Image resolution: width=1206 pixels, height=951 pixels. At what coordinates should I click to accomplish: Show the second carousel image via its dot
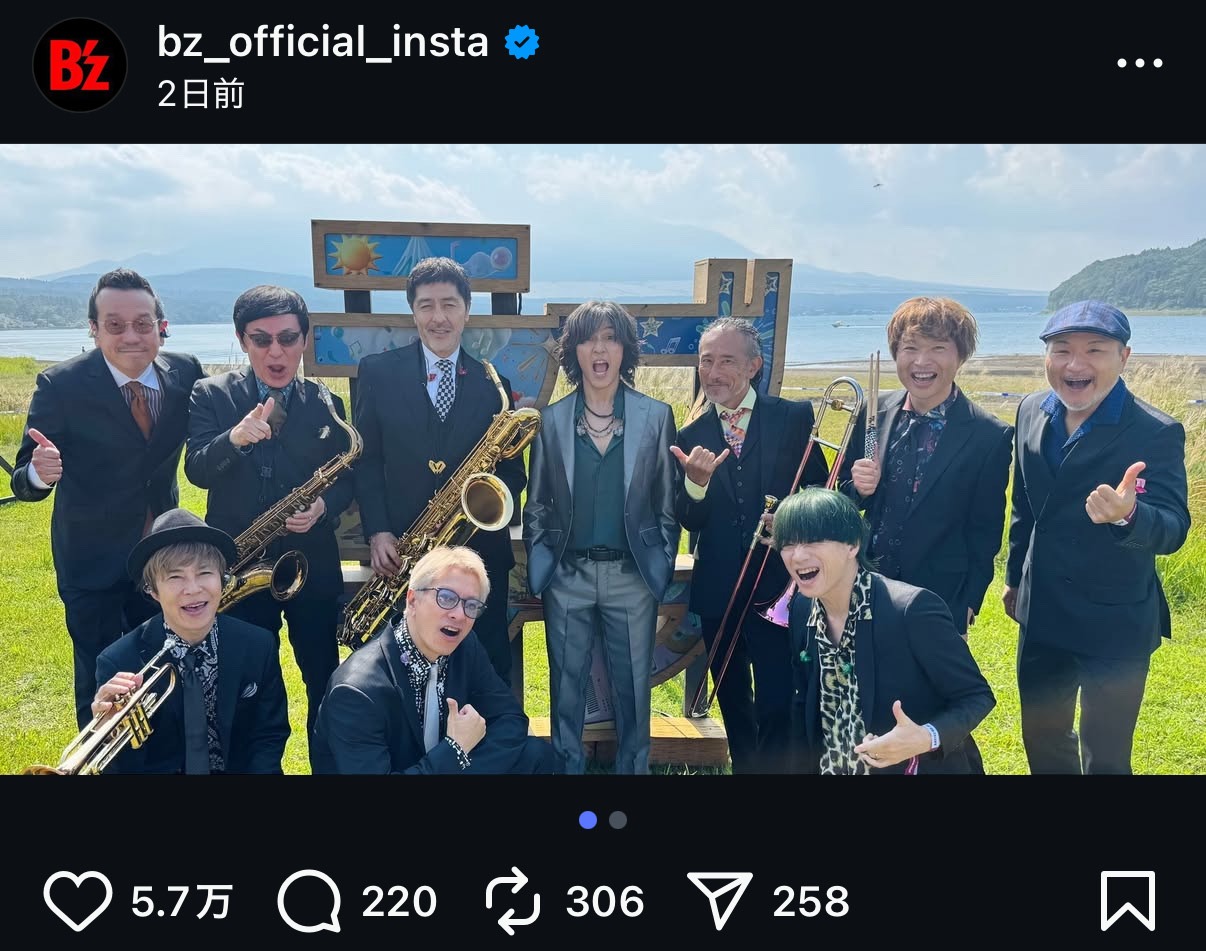[618, 820]
